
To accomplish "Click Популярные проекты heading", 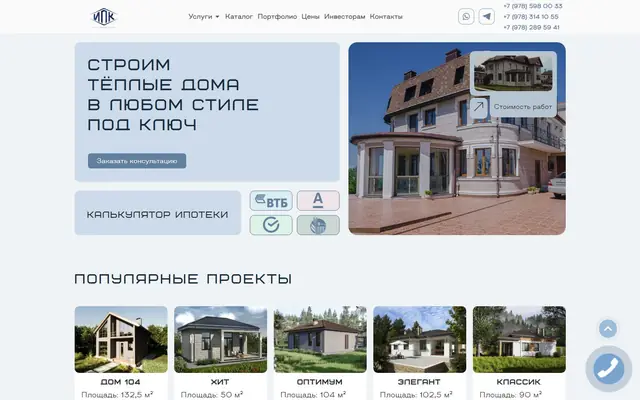I will (183, 279).
